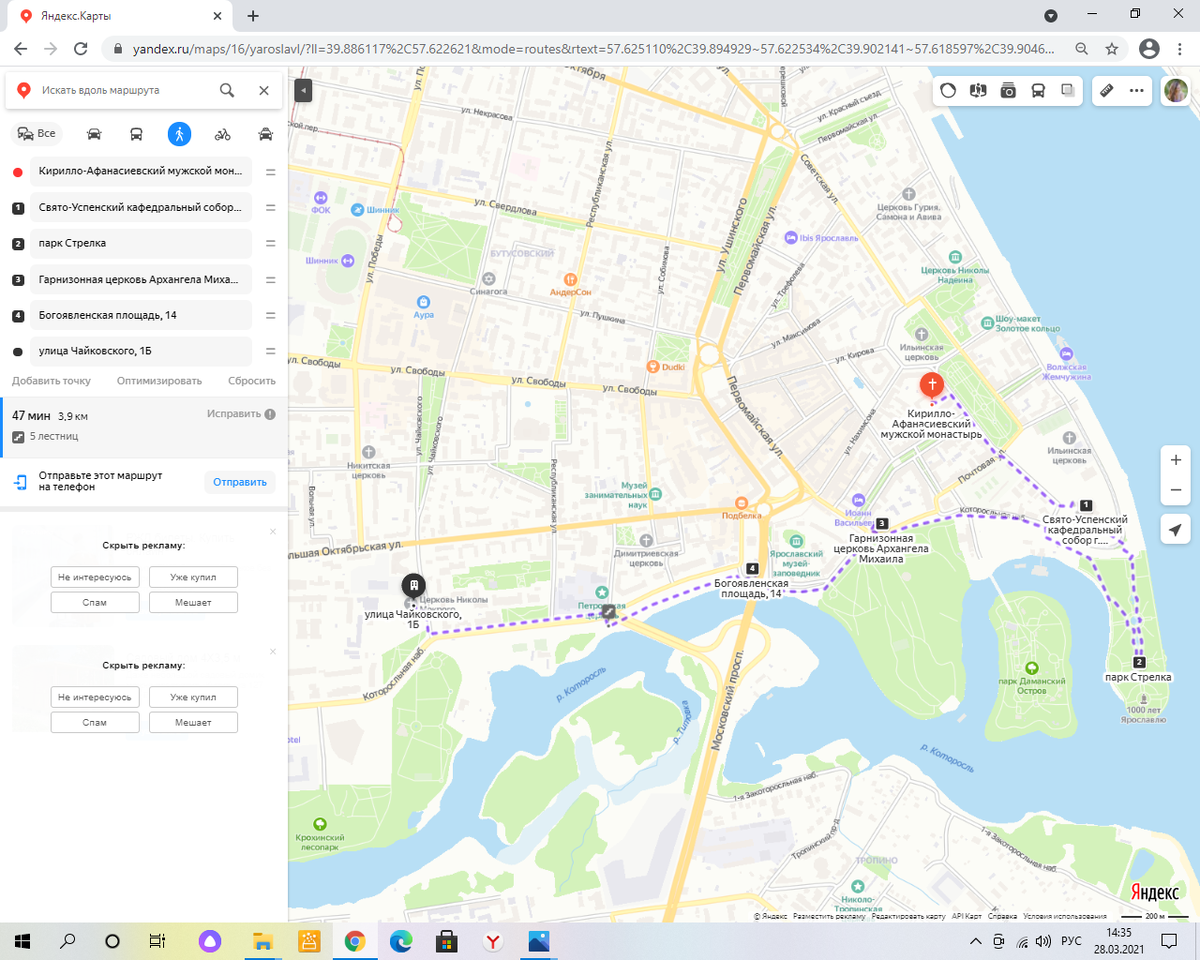
Task: Click the РУС language indicator in system tray
Action: click(1071, 941)
